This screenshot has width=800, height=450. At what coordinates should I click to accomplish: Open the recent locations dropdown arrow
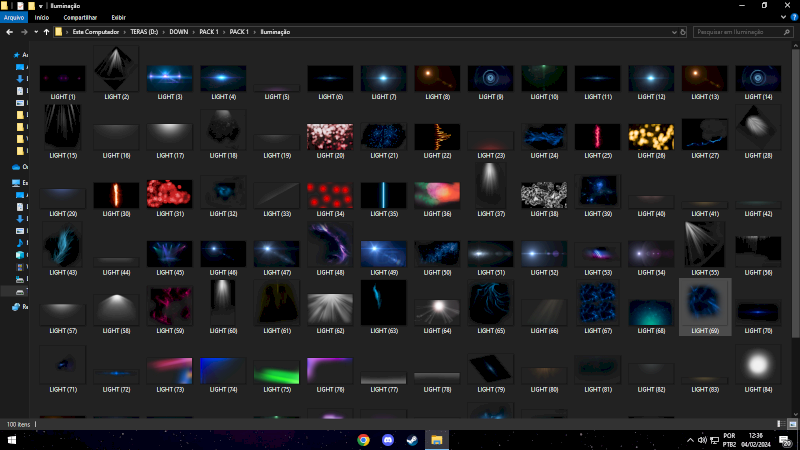34,31
